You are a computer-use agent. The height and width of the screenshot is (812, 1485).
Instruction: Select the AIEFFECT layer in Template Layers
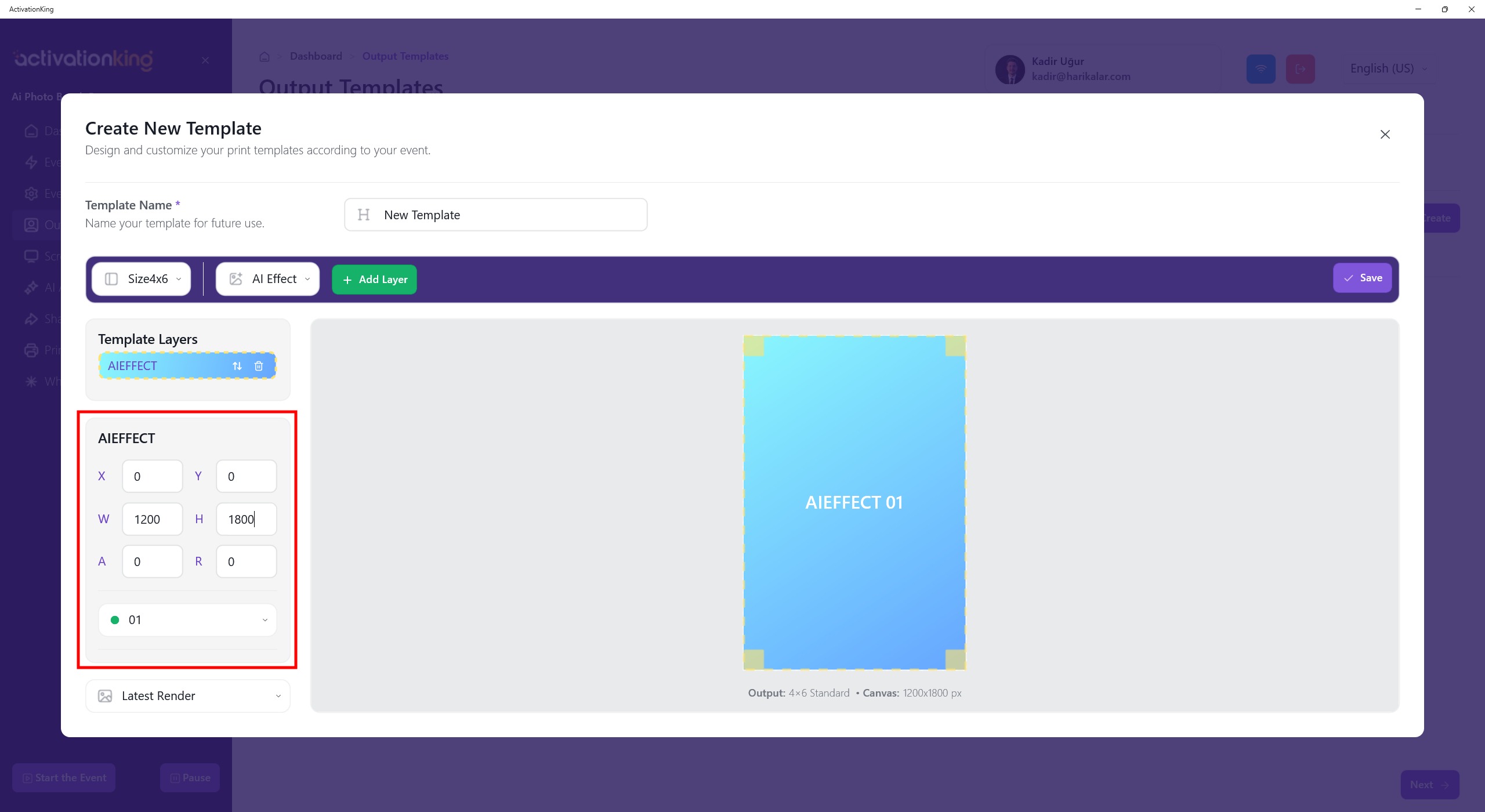[x=162, y=366]
